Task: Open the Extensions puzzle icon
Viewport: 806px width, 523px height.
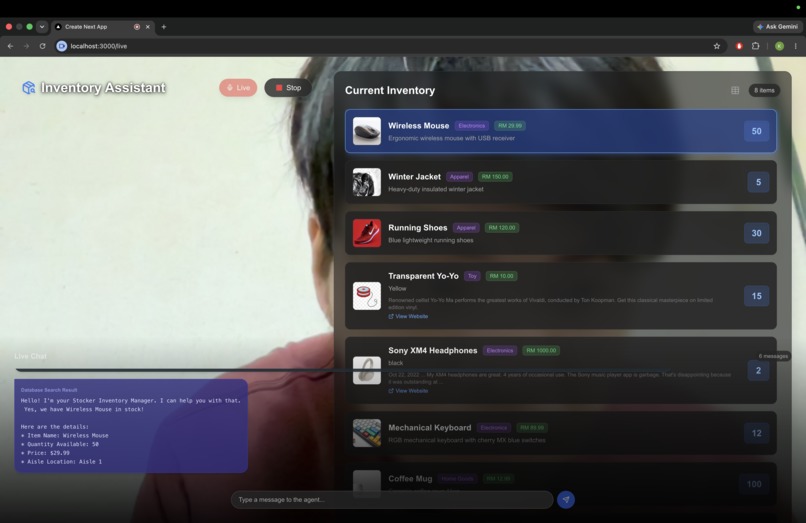Action: [x=755, y=46]
